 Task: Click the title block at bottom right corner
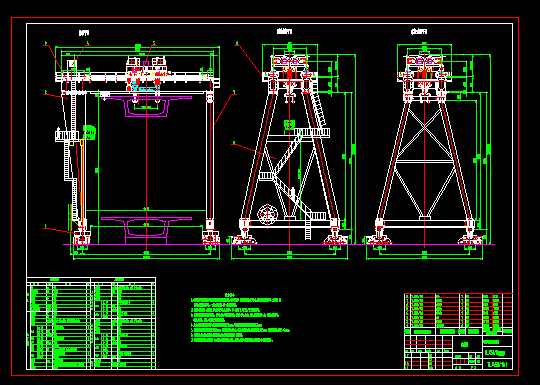click(x=458, y=331)
